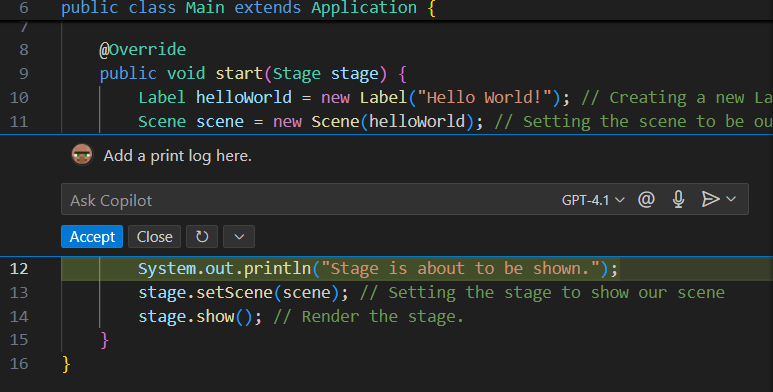This screenshot has width=773, height=392.
Task: Expand the send options chevron
Action: 731,199
